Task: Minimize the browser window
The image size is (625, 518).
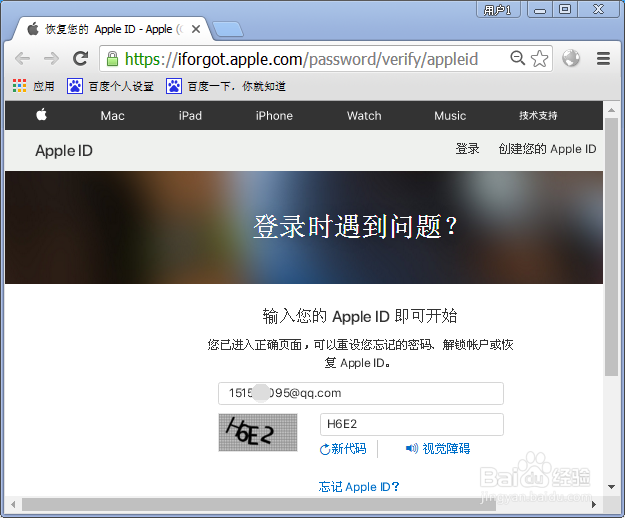Action: click(x=540, y=10)
